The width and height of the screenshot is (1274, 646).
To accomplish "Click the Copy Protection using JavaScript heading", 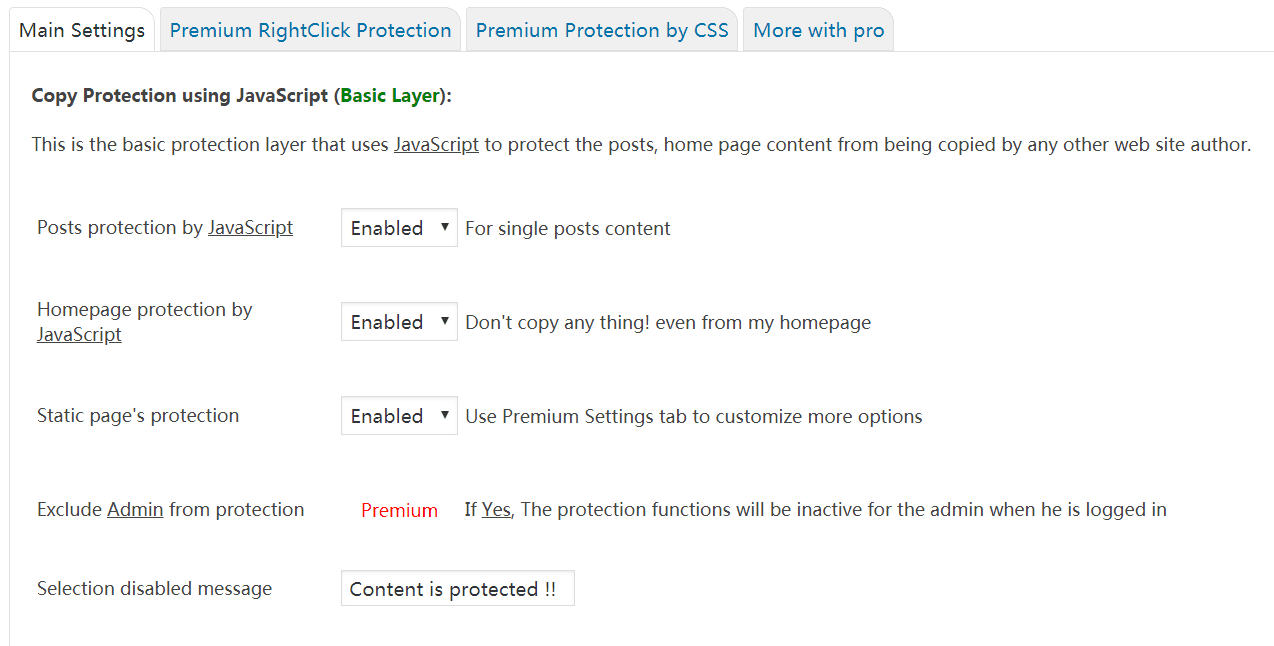I will (x=180, y=96).
